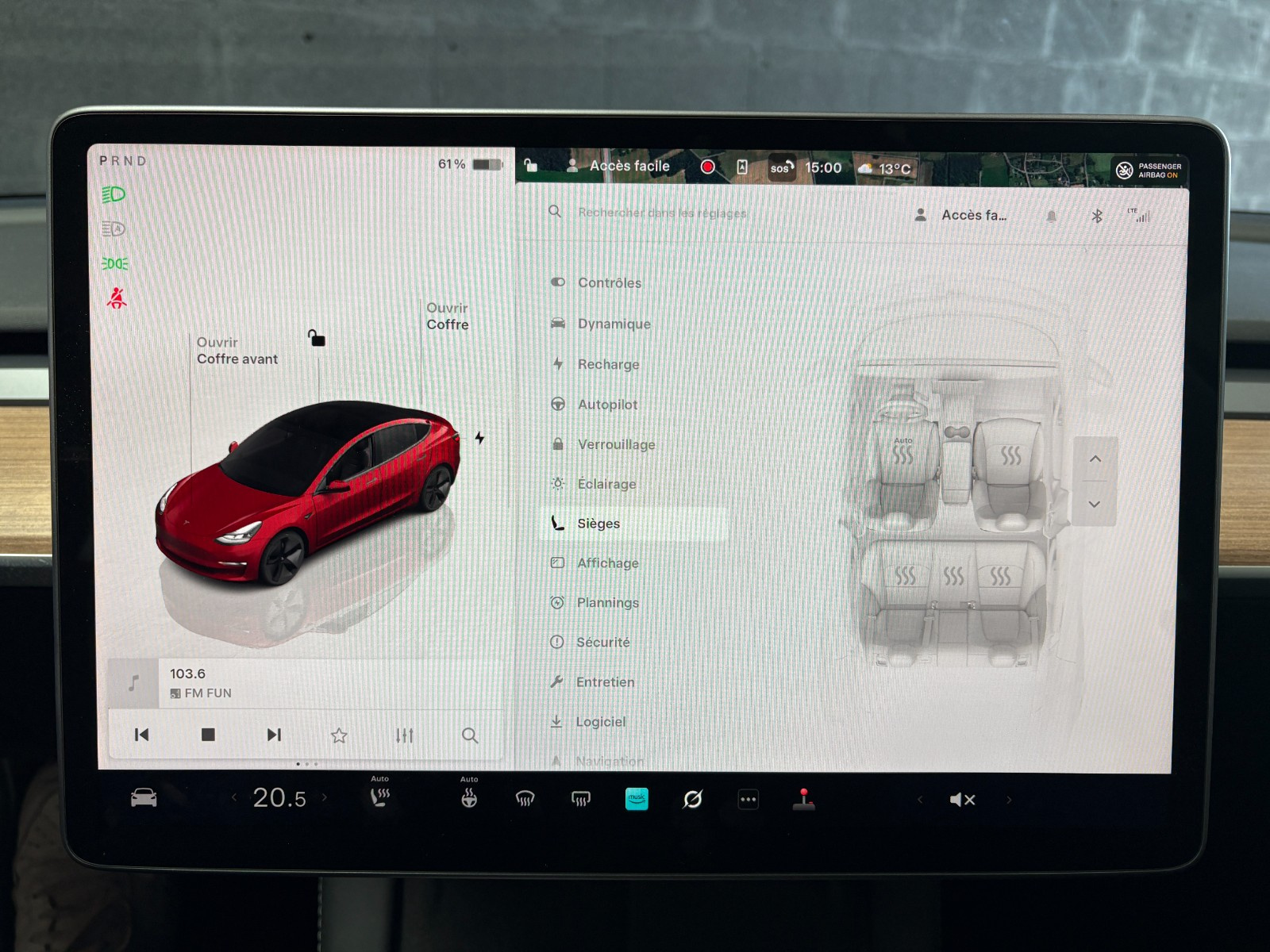Toggle the rear center seat heater
This screenshot has width=1270, height=952.
point(952,576)
